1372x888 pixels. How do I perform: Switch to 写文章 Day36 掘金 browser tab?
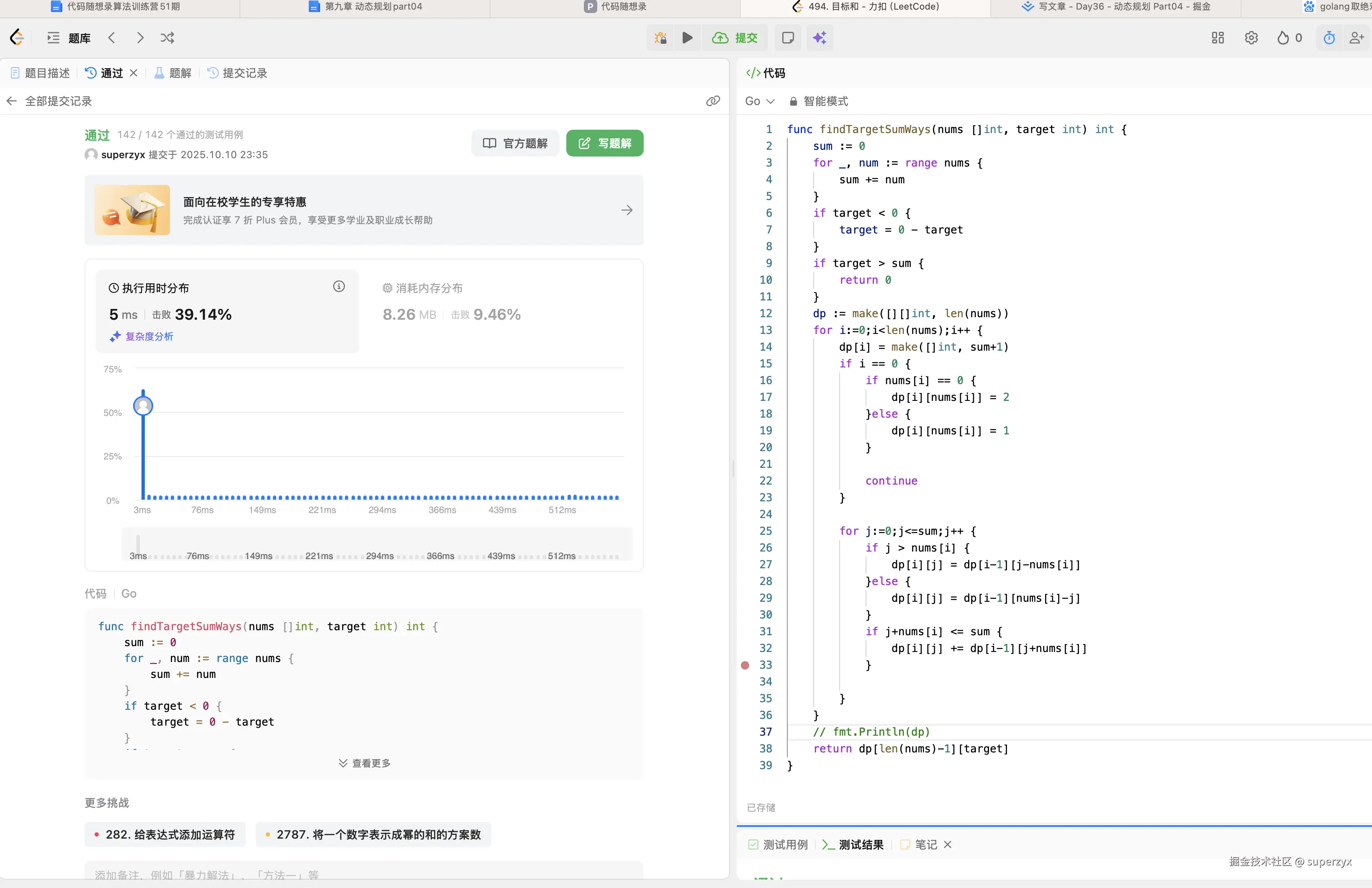coord(1115,6)
